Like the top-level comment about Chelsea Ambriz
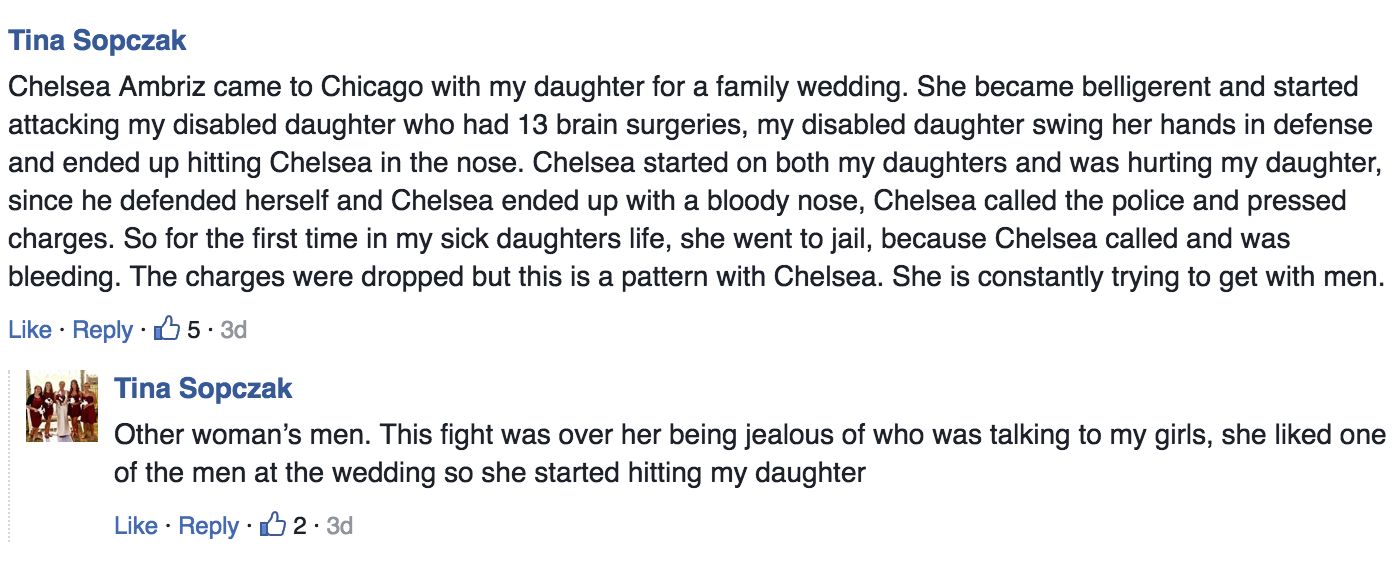This screenshot has width=1396, height=574. [x=30, y=330]
